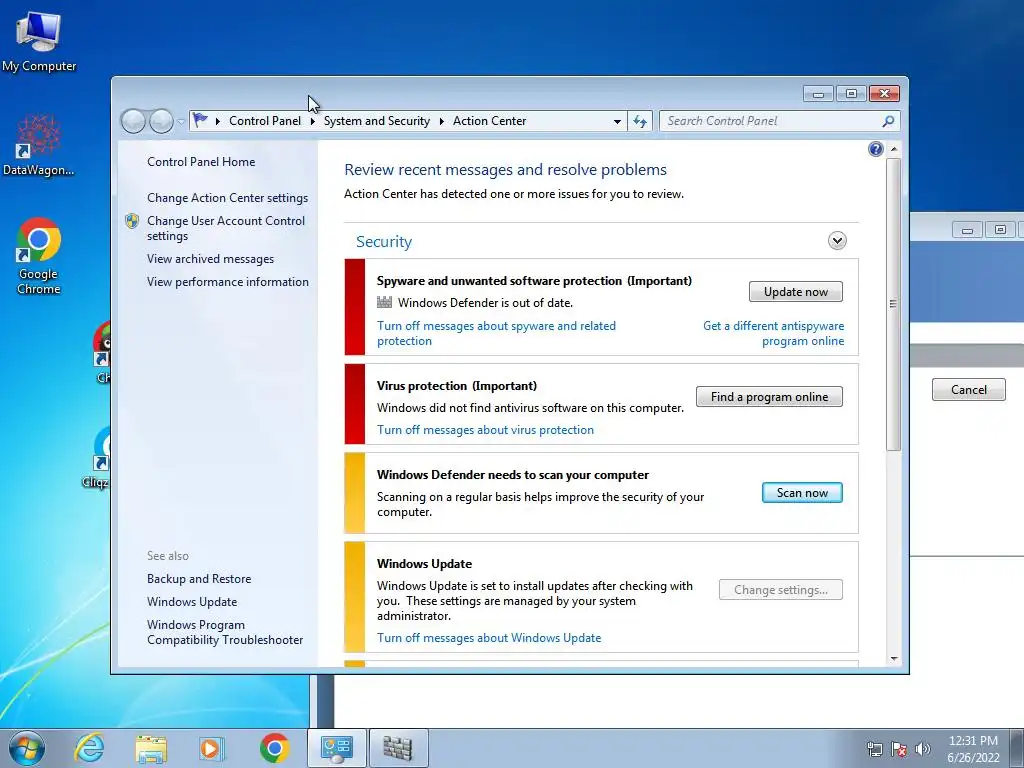Expand the arrow after Control Panel in the breadcrumb
1024x768 pixels.
coord(313,121)
